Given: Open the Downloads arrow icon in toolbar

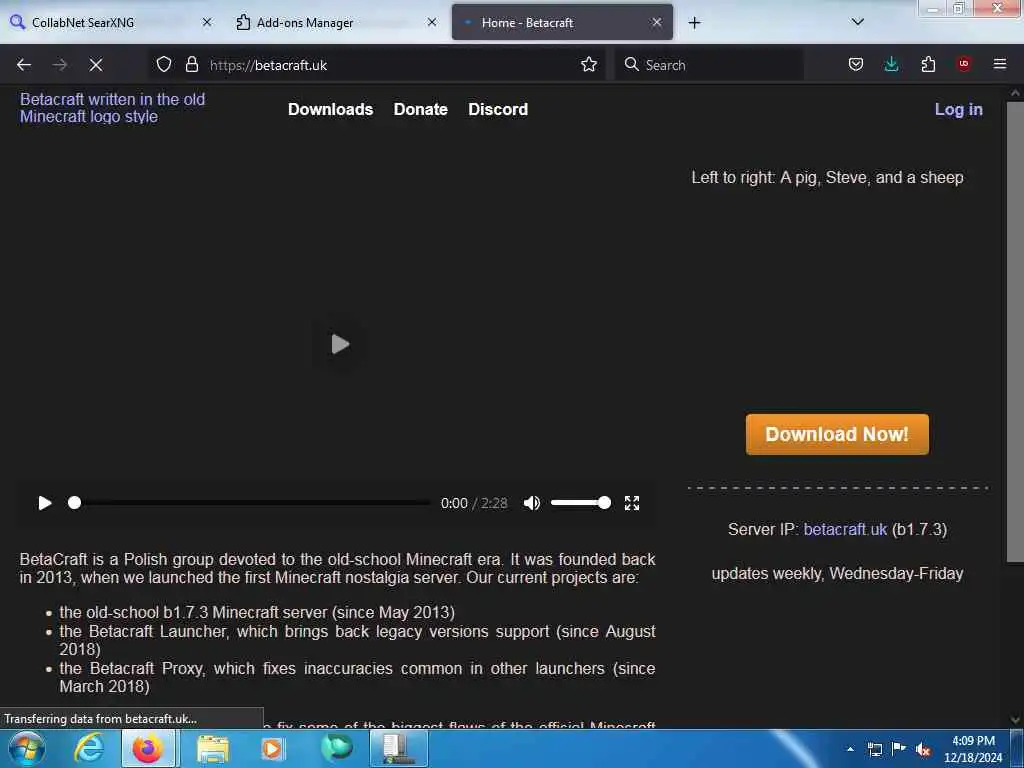Looking at the screenshot, I should pos(891,64).
